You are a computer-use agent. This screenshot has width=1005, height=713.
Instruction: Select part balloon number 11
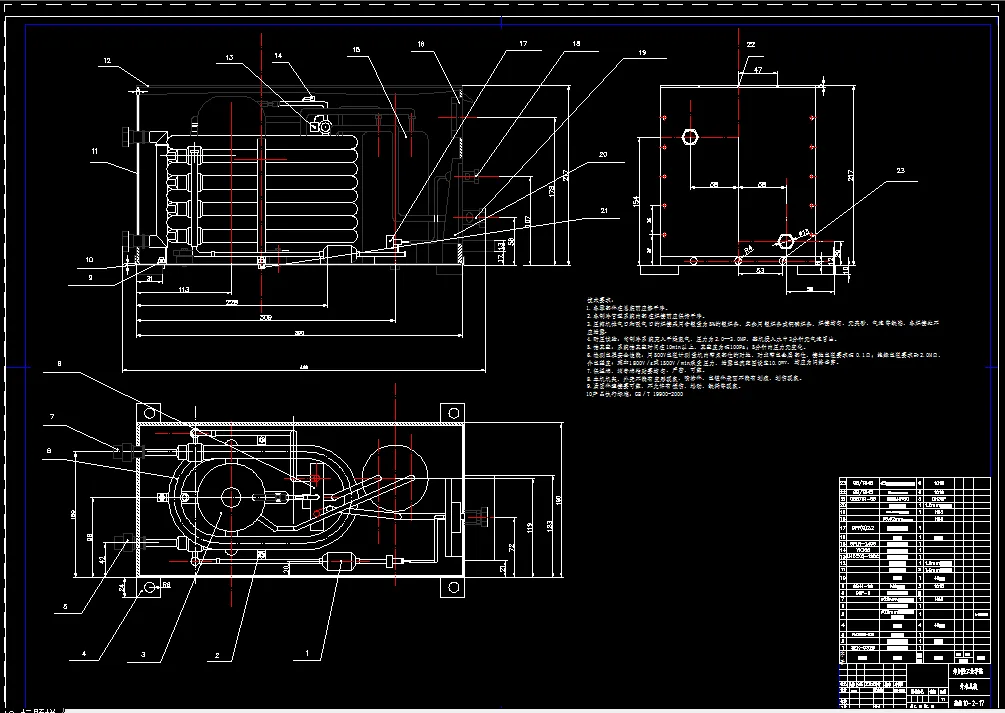pos(95,151)
